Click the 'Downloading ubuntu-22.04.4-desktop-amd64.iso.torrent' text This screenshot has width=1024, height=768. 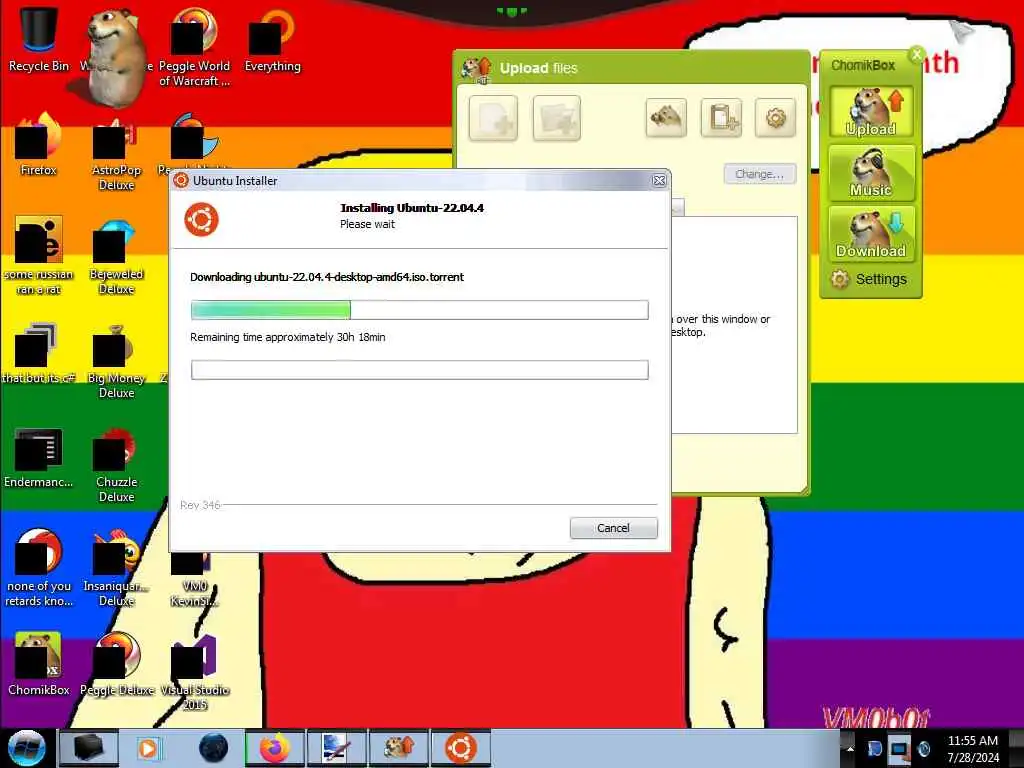[x=327, y=277]
